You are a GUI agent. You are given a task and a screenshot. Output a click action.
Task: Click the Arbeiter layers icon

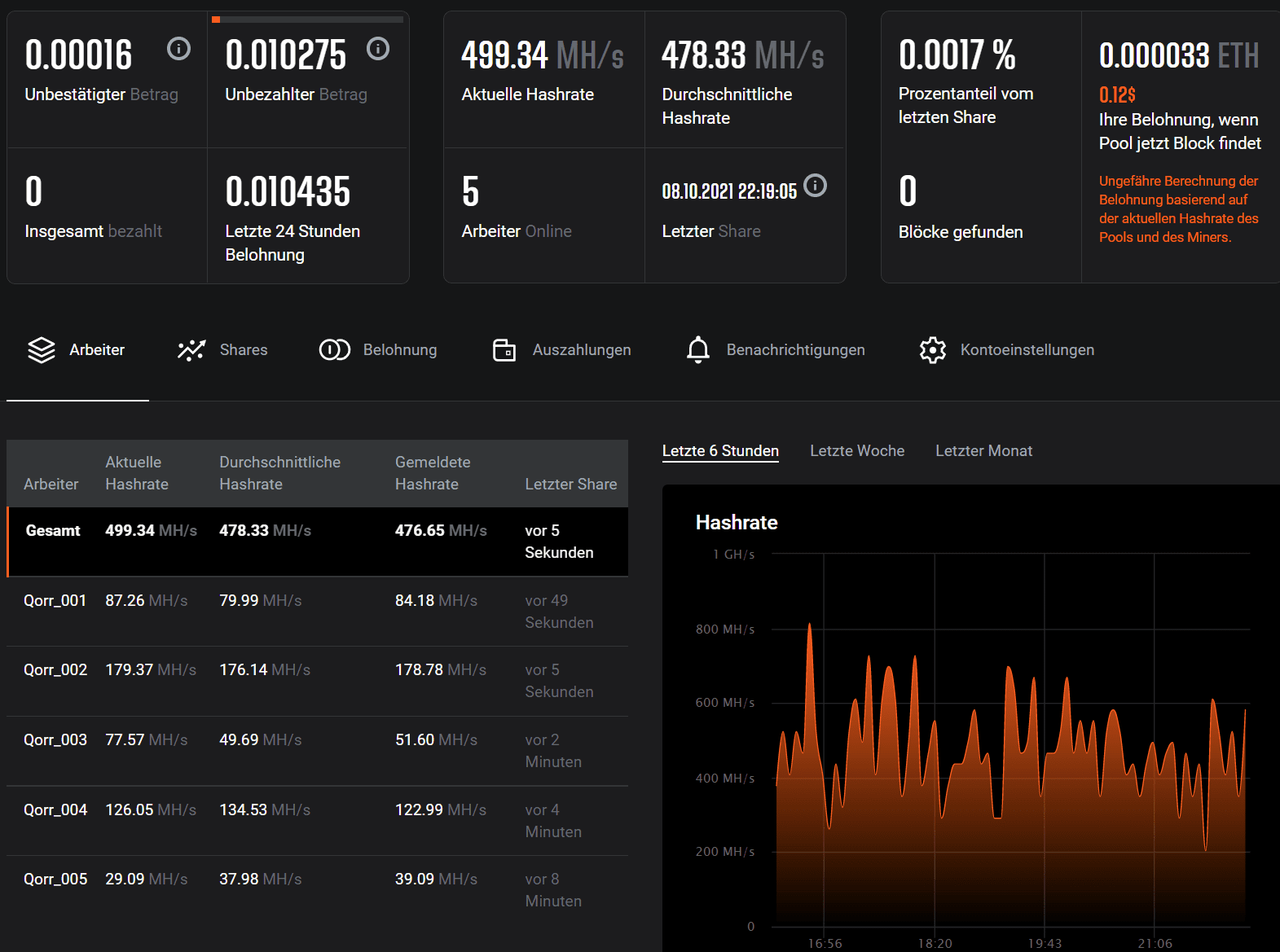[42, 350]
